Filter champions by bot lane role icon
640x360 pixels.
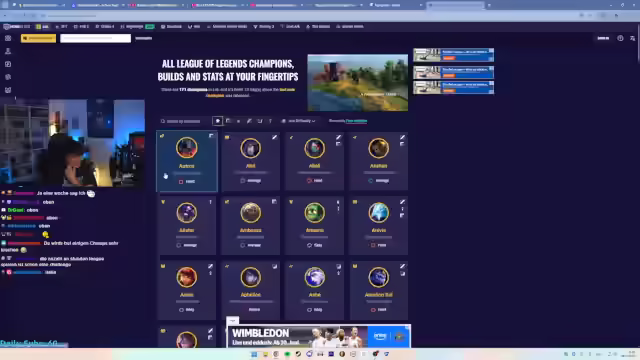(x=260, y=121)
